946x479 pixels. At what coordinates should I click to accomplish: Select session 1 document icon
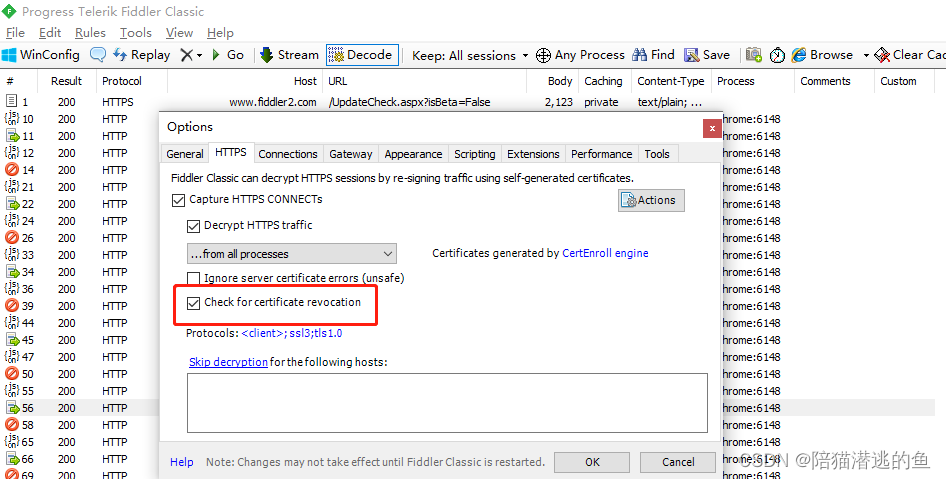pos(11,101)
